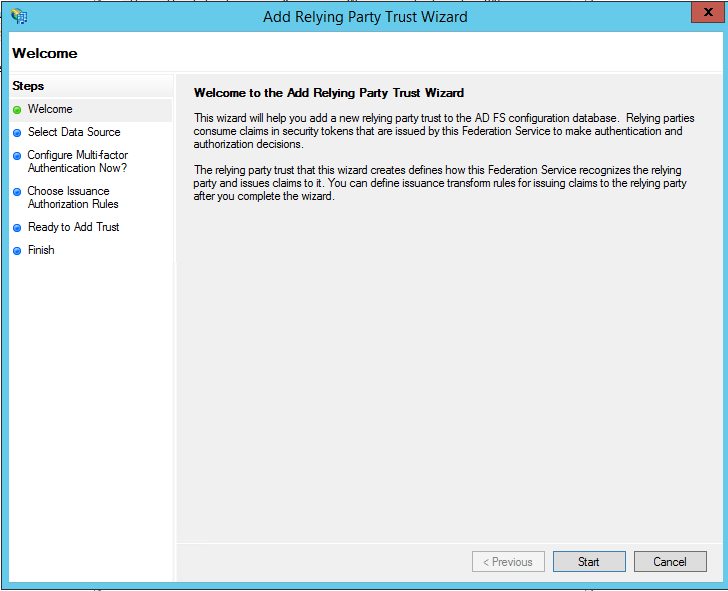Click the blue bullet beside Configure Multi-factor
The width and height of the screenshot is (728, 591).
[x=17, y=156]
